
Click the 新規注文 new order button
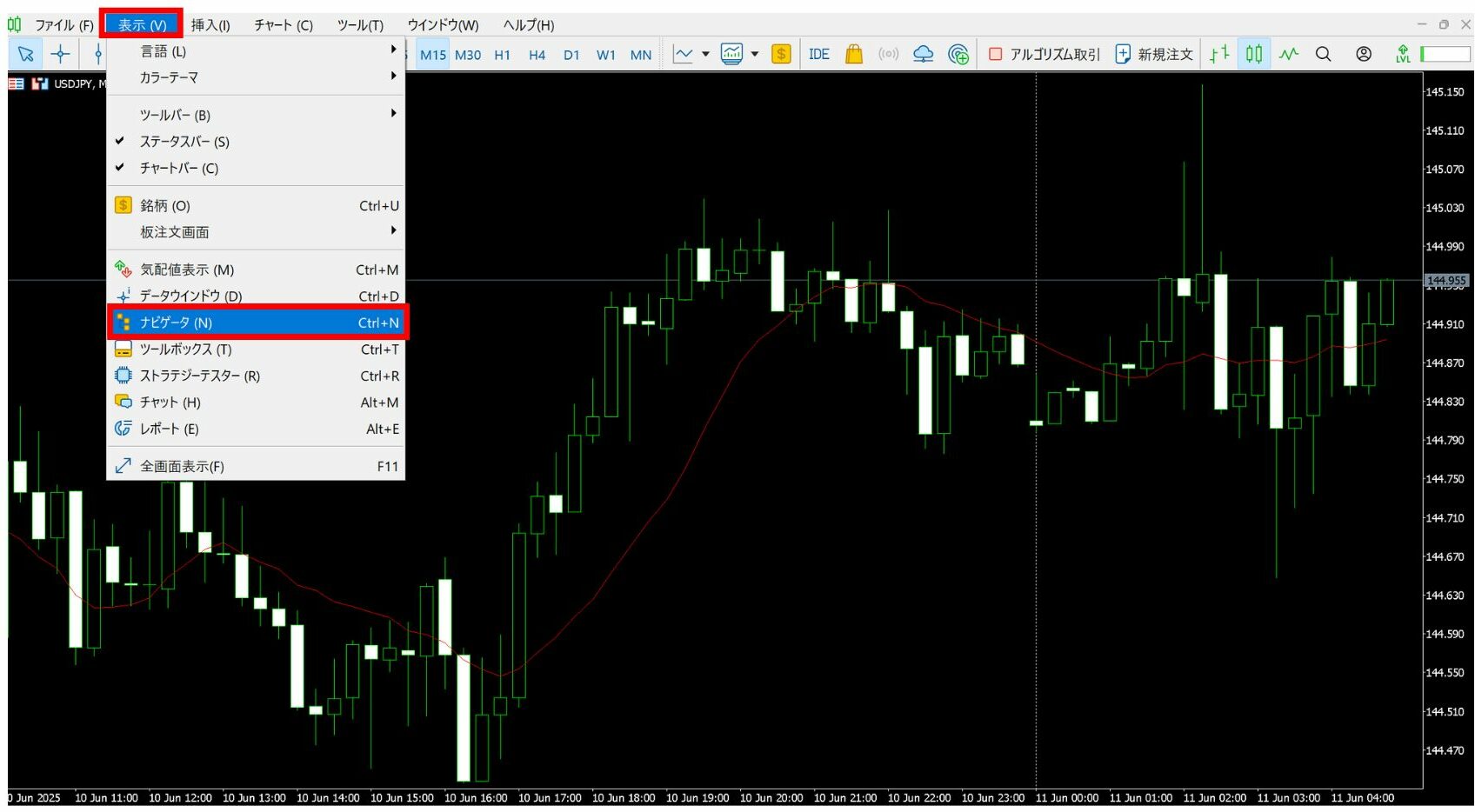(x=1154, y=54)
